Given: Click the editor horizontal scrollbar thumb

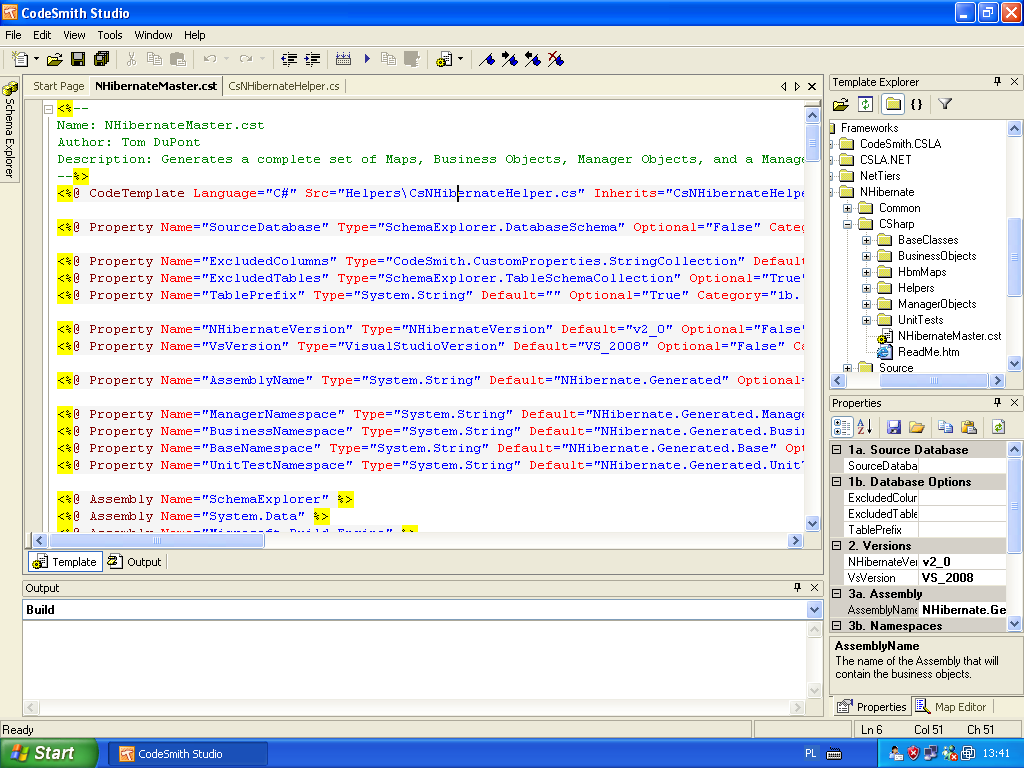Looking at the screenshot, I should click(x=157, y=540).
